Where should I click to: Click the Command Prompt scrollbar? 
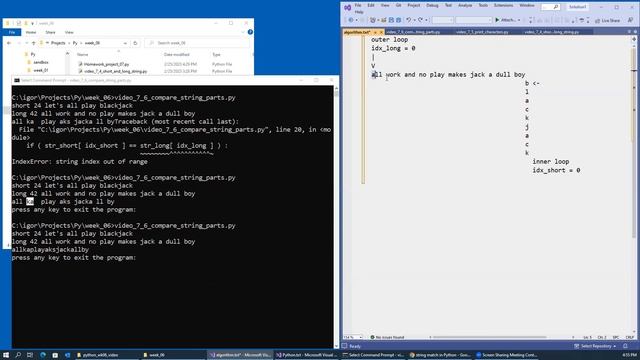[x=336, y=216]
